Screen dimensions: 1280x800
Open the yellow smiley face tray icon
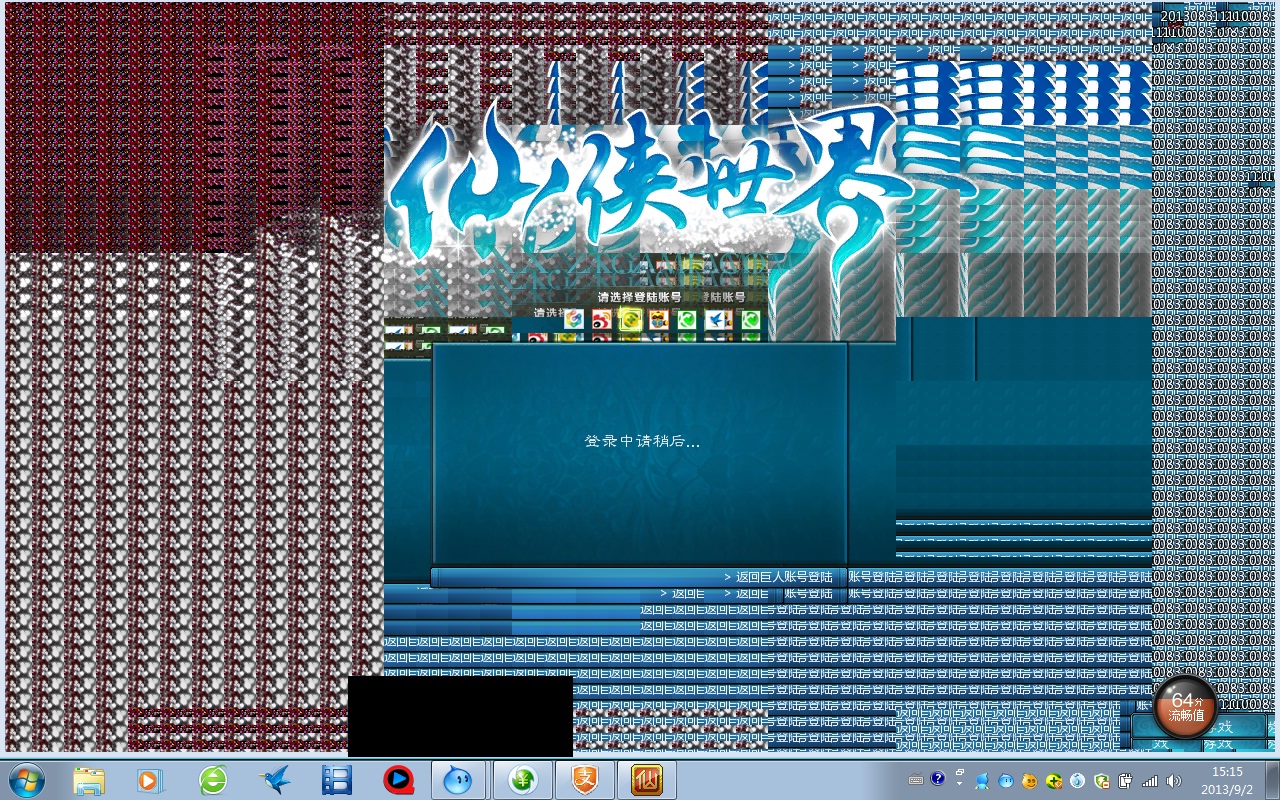[x=1030, y=781]
